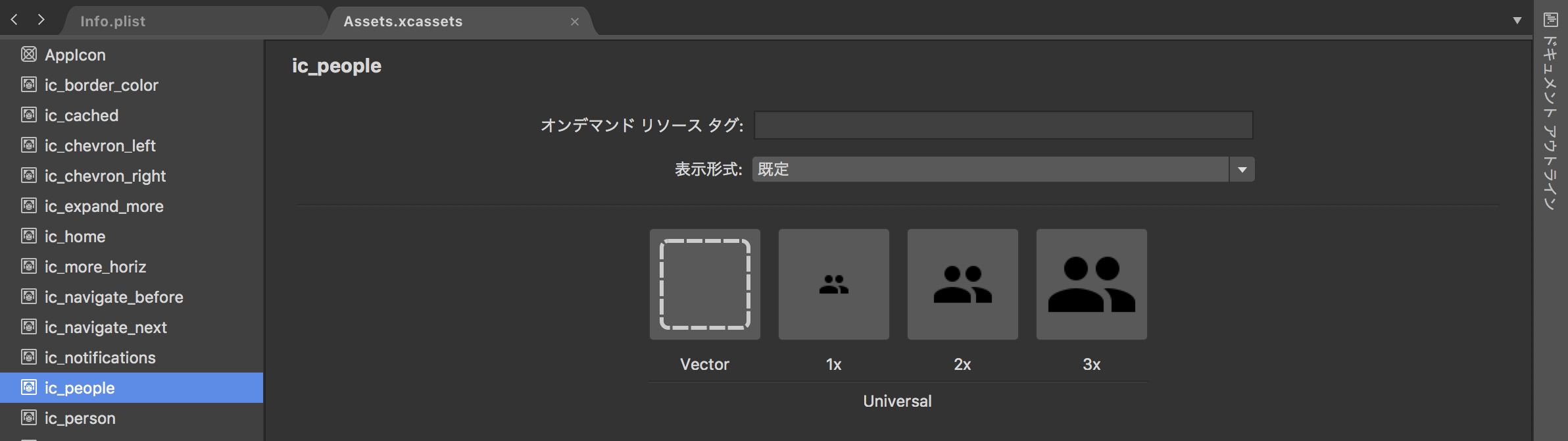The image size is (1568, 441).
Task: Navigate forward with the right arrow
Action: pos(41,20)
